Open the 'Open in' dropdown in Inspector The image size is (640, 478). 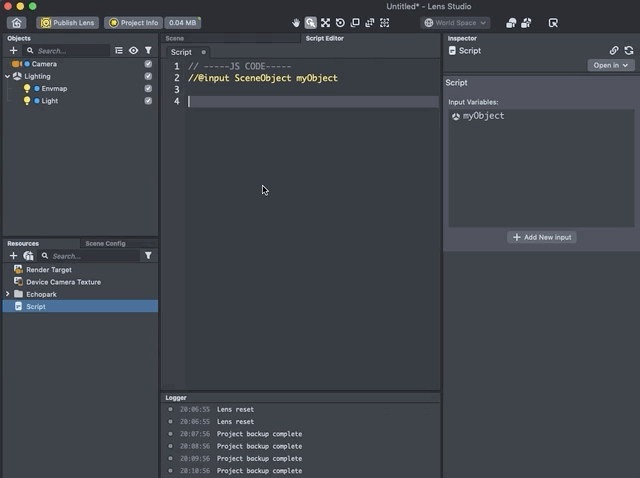point(611,65)
